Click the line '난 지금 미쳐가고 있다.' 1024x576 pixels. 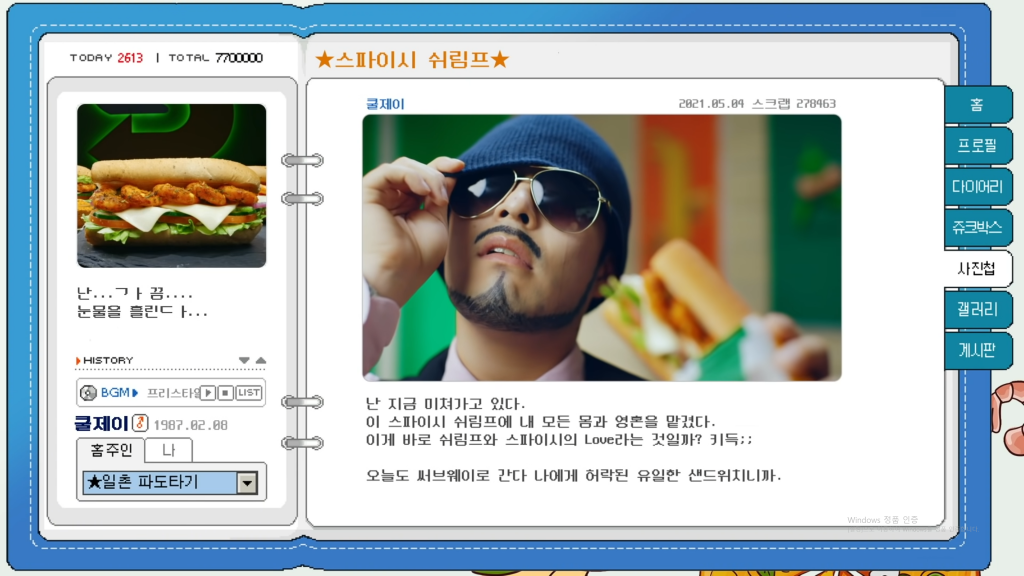coord(445,404)
